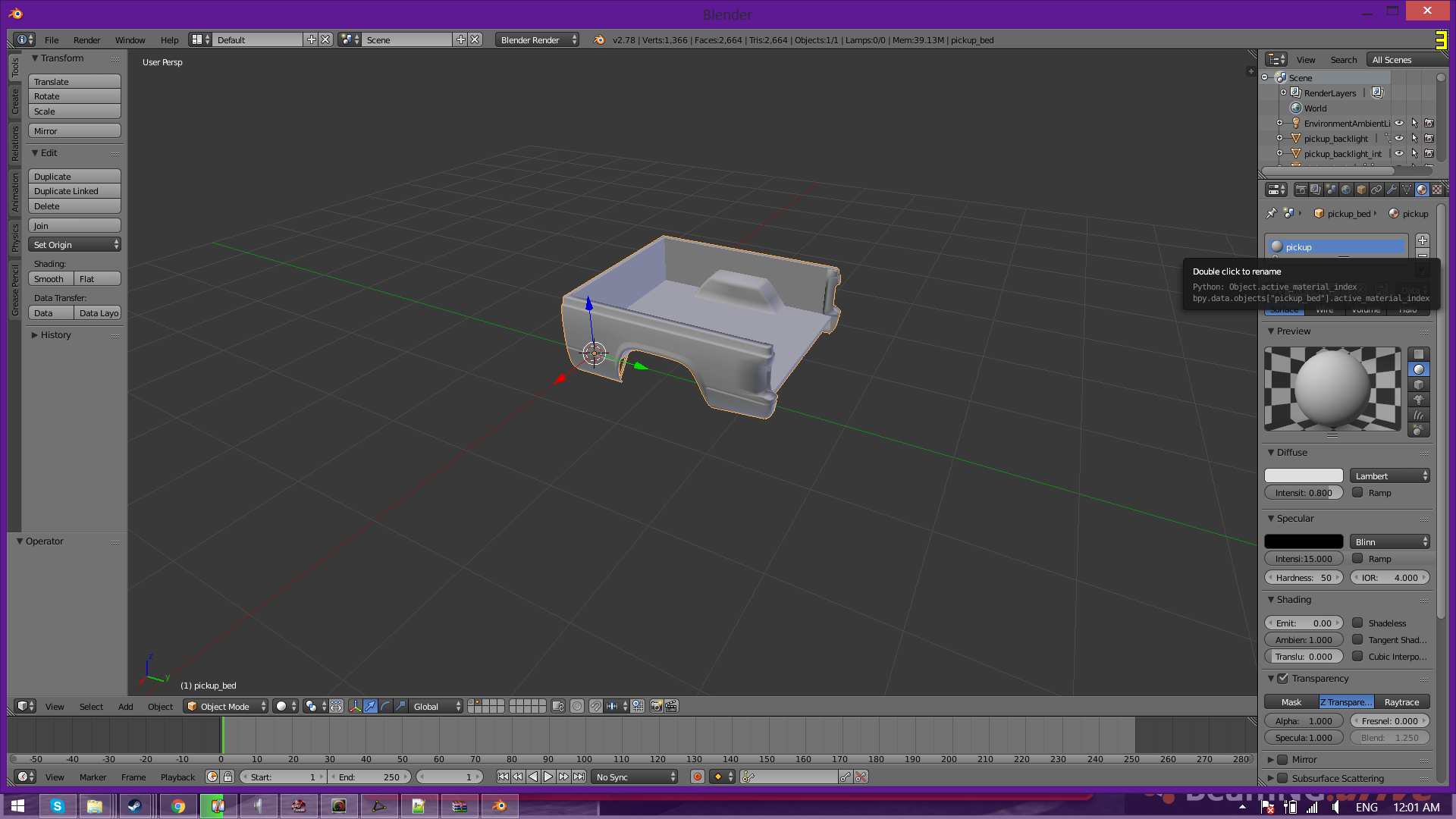Viewport: 1456px width, 819px height.
Task: Enable Subsurface Scattering checkbox
Action: tap(1283, 779)
